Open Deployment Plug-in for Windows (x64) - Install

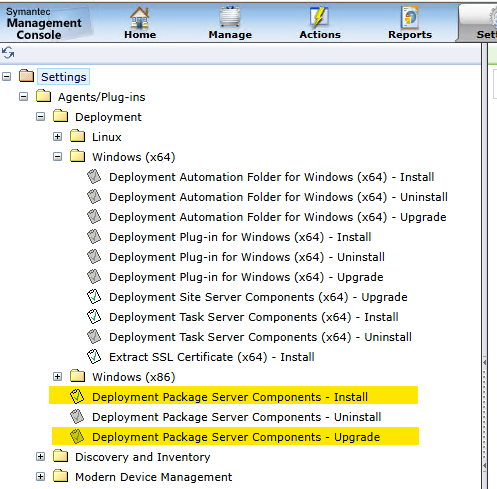coord(240,237)
